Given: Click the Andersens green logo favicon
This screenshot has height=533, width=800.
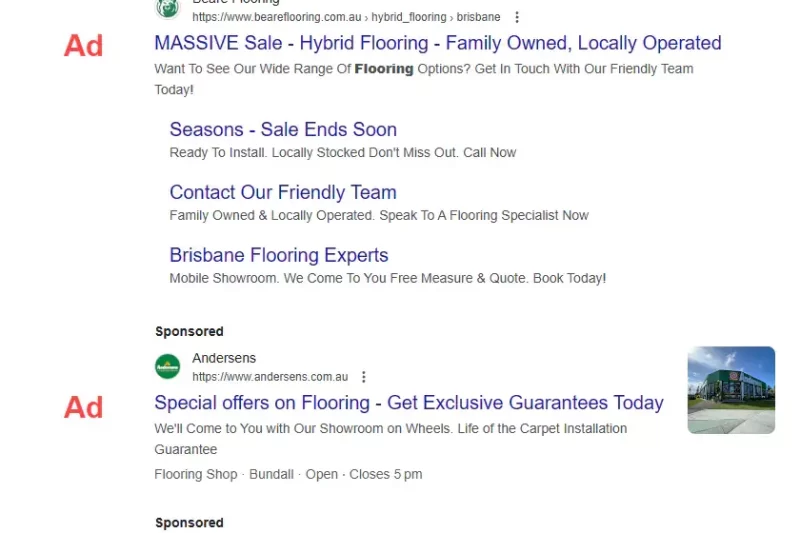Looking at the screenshot, I should (x=167, y=367).
